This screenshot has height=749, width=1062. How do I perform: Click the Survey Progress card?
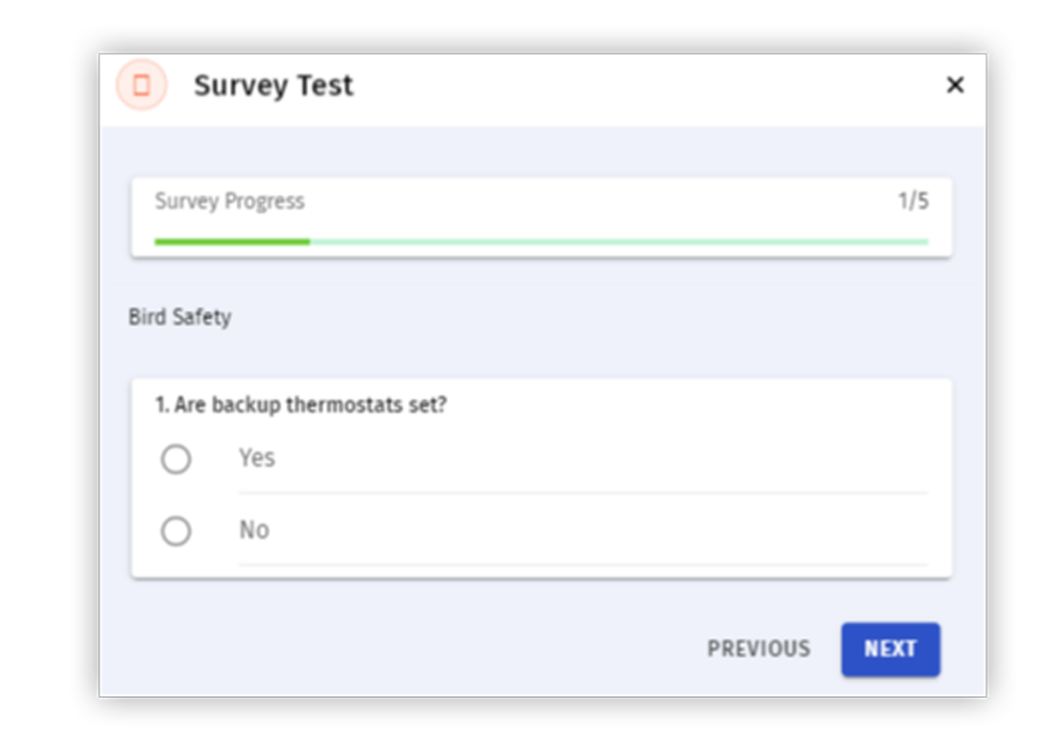pos(541,217)
